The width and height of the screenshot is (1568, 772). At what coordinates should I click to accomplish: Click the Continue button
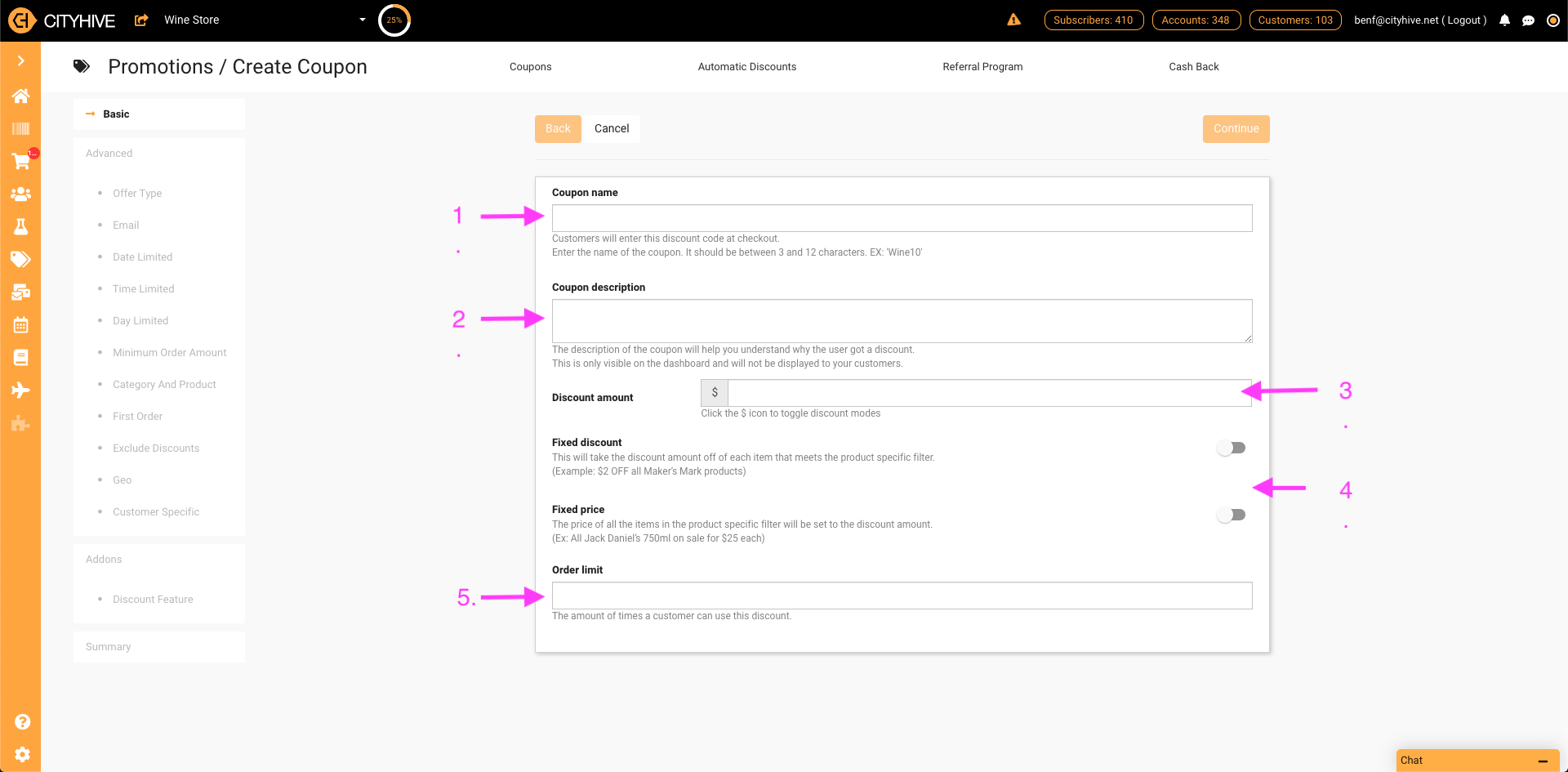pos(1236,129)
